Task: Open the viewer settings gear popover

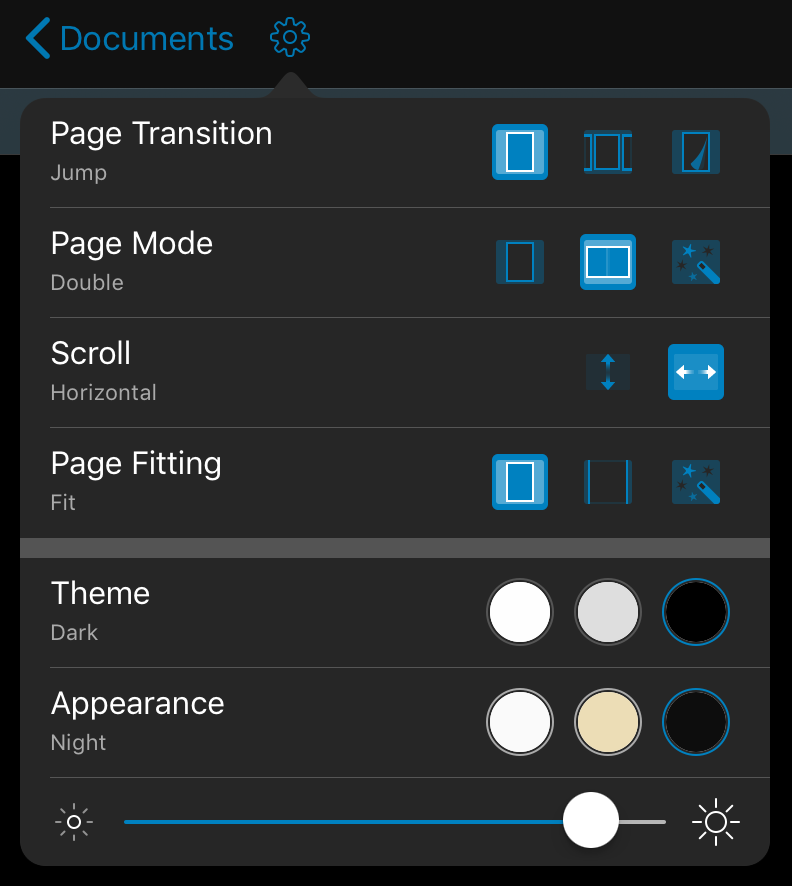Action: [289, 38]
